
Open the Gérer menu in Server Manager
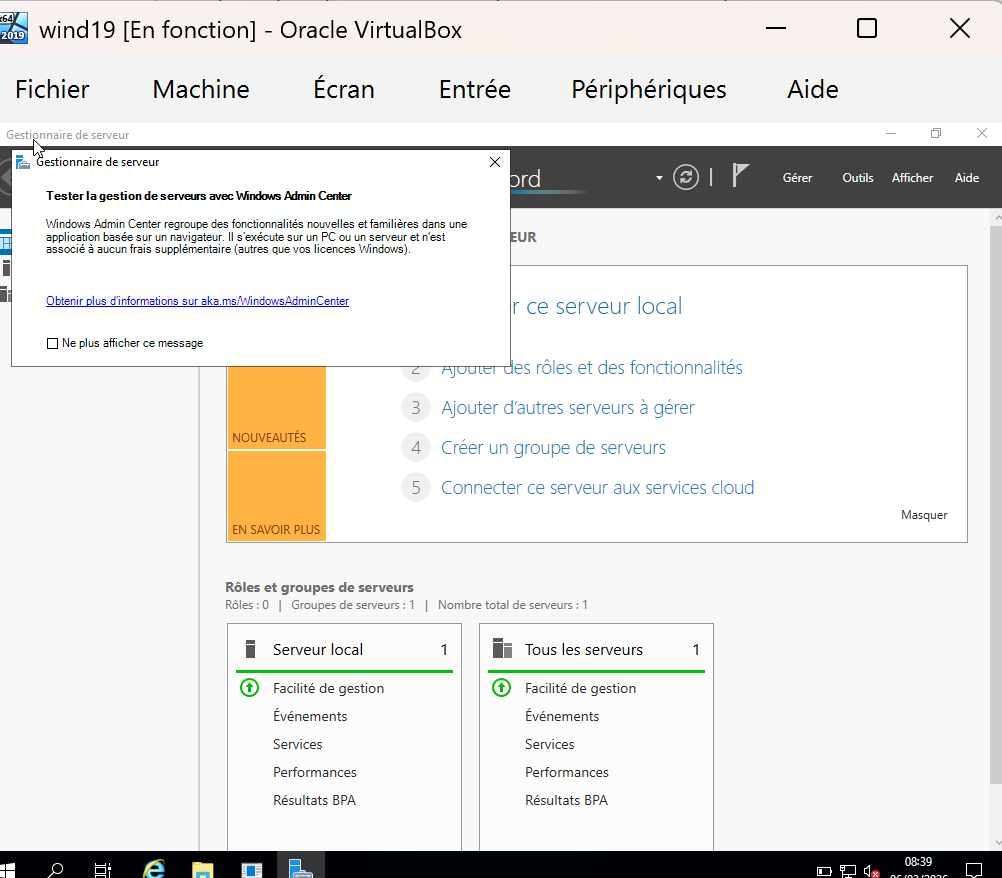(x=797, y=178)
